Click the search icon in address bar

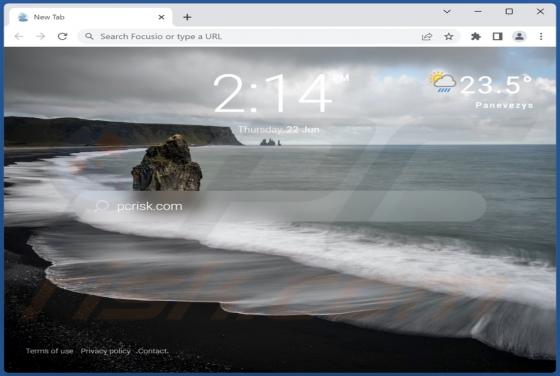[x=89, y=36]
